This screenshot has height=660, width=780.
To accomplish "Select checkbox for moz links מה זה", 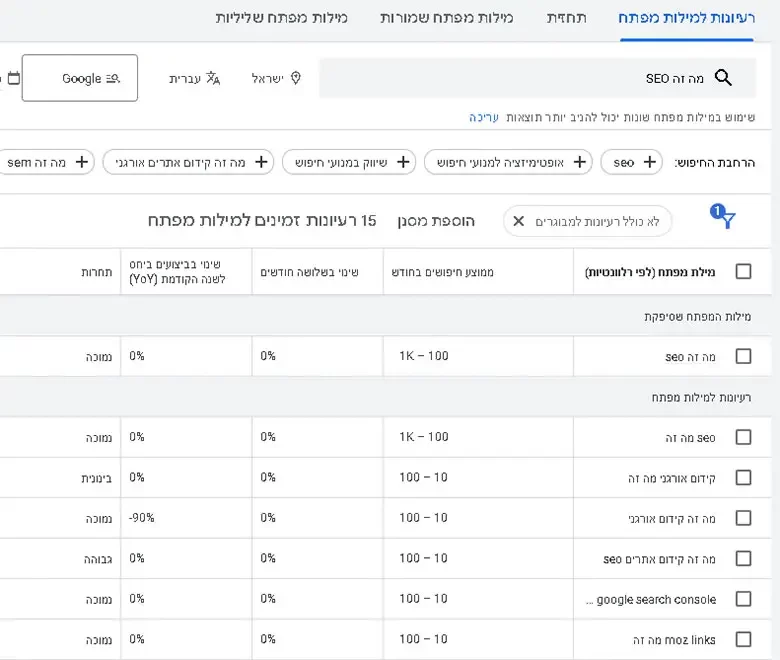I will [743, 640].
